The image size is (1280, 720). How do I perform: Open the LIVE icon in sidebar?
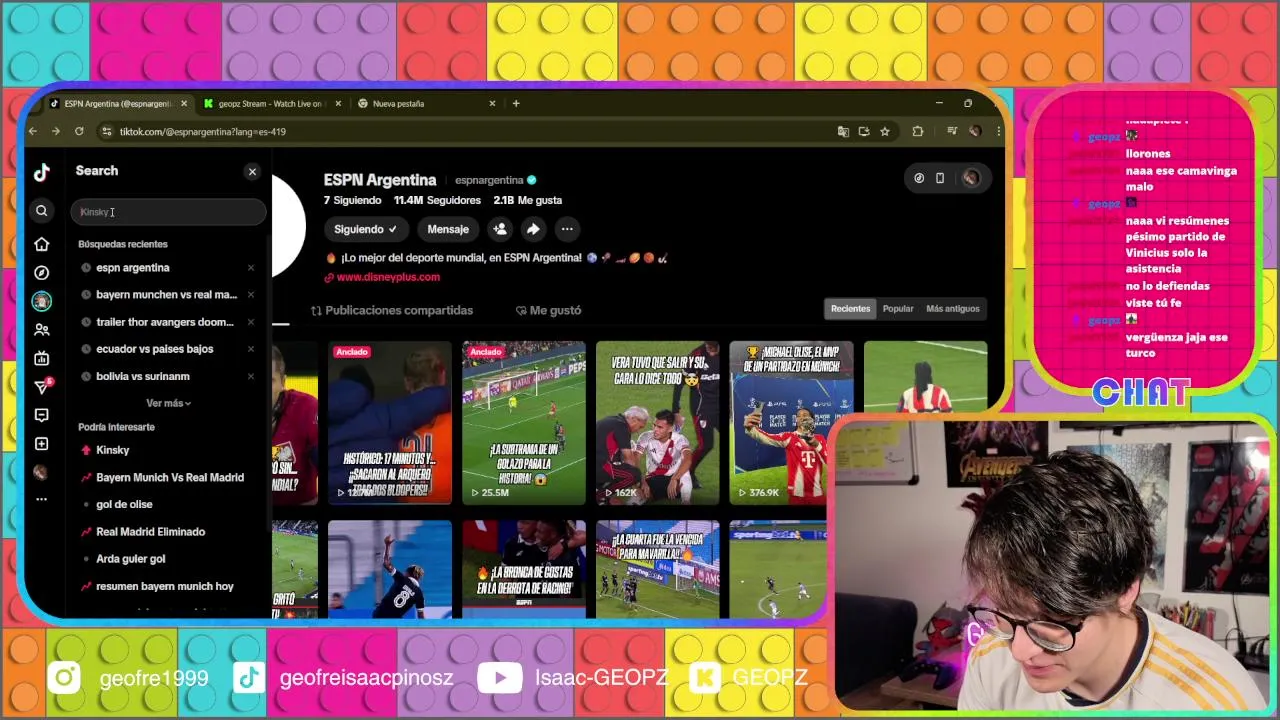click(41, 358)
